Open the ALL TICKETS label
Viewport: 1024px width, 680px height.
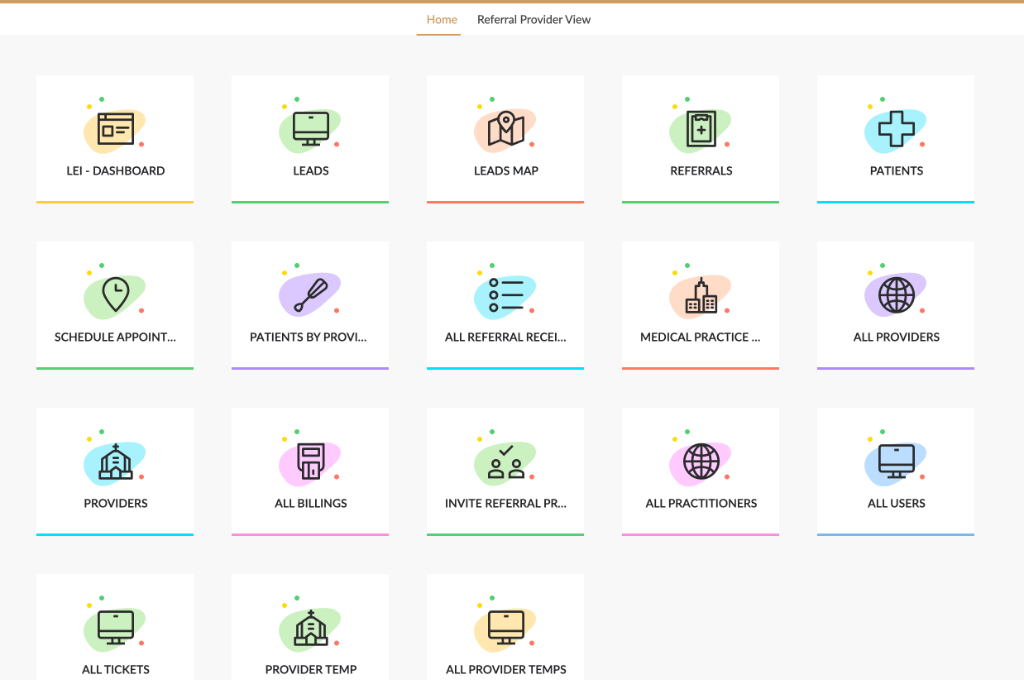(116, 670)
